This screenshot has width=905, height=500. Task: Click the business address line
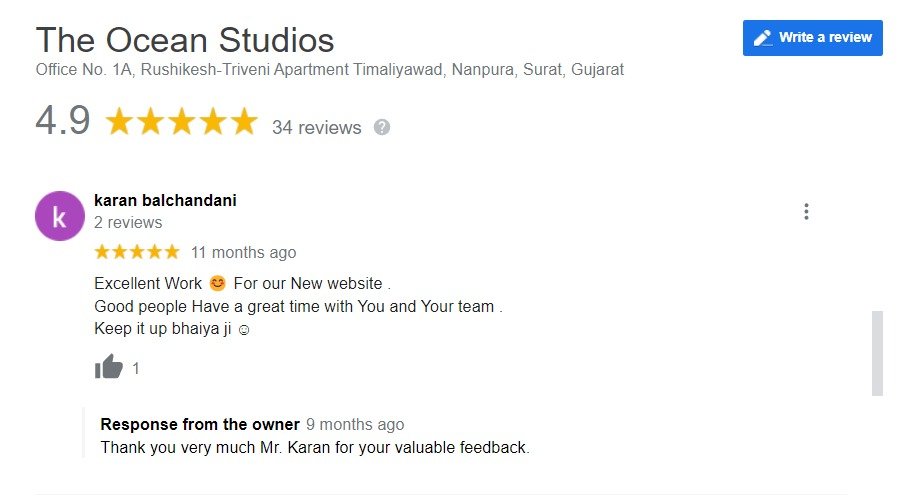pos(330,70)
